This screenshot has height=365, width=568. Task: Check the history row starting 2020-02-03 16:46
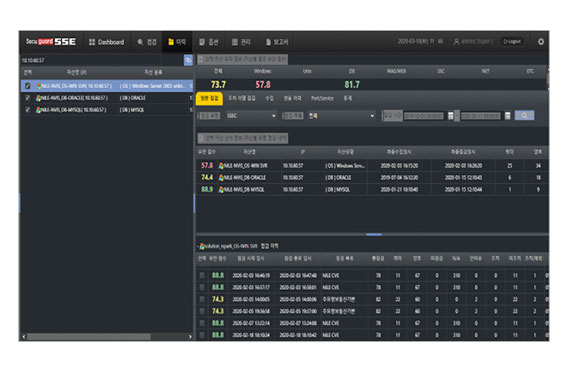202,276
